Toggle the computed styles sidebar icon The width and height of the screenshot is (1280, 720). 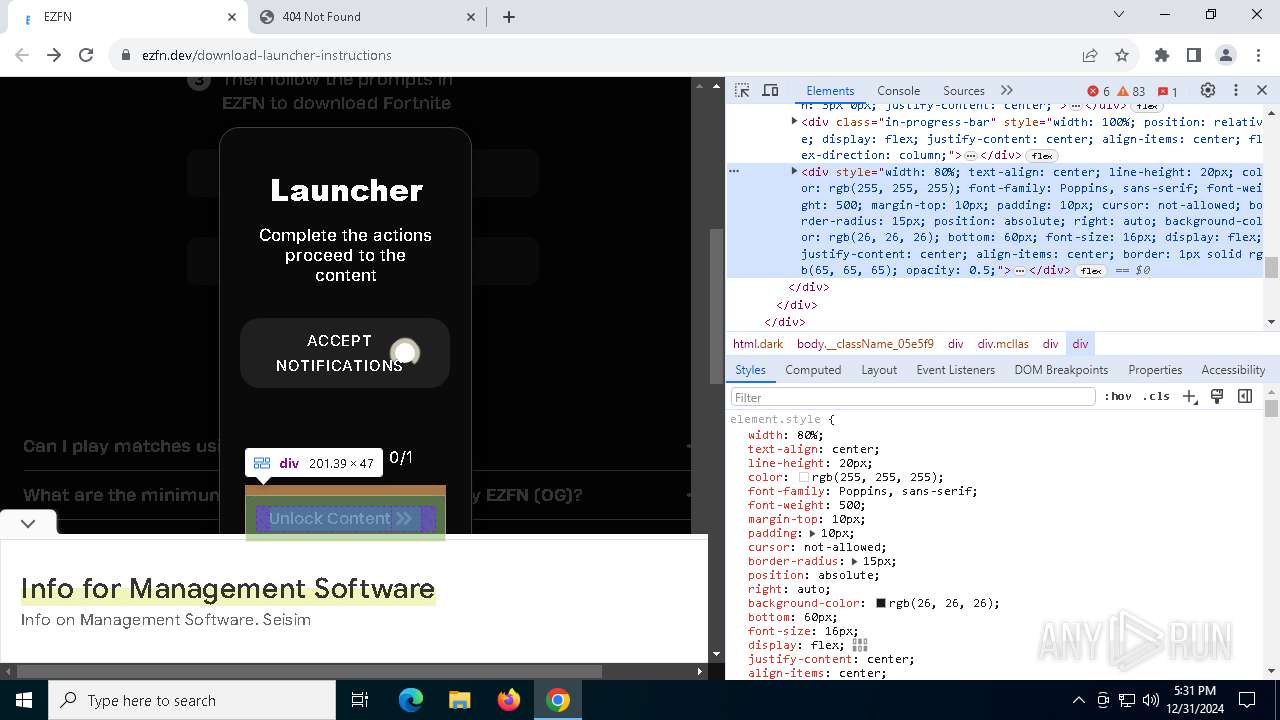[1245, 397]
